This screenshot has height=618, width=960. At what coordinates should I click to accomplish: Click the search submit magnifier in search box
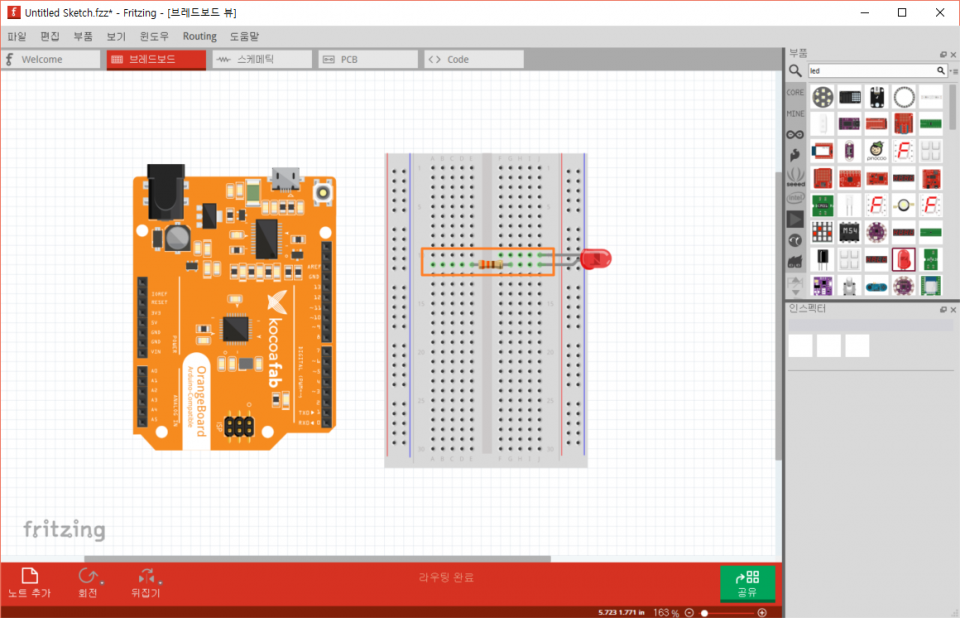pyautogui.click(x=941, y=71)
